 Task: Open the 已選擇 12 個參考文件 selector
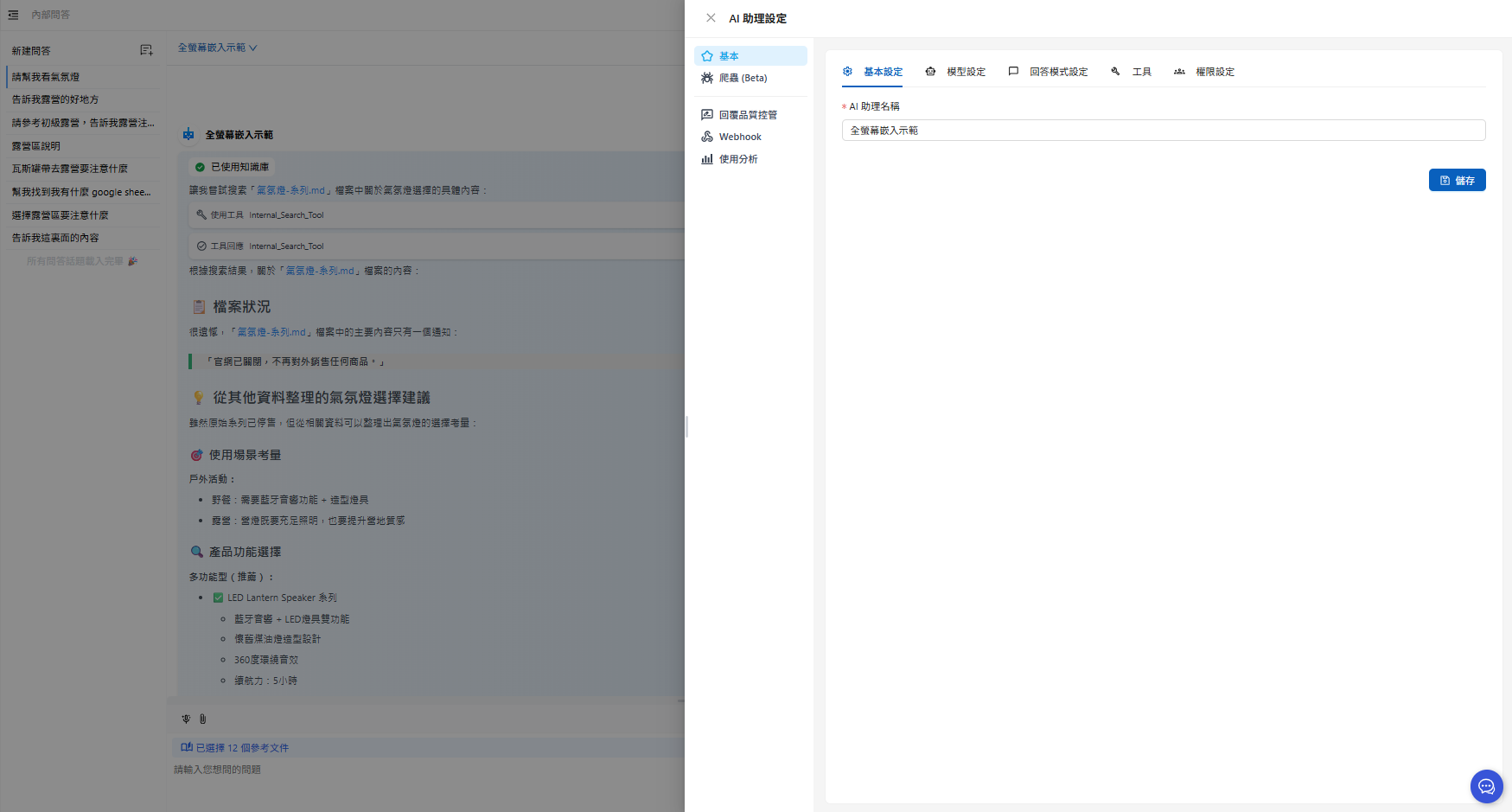pyautogui.click(x=235, y=748)
